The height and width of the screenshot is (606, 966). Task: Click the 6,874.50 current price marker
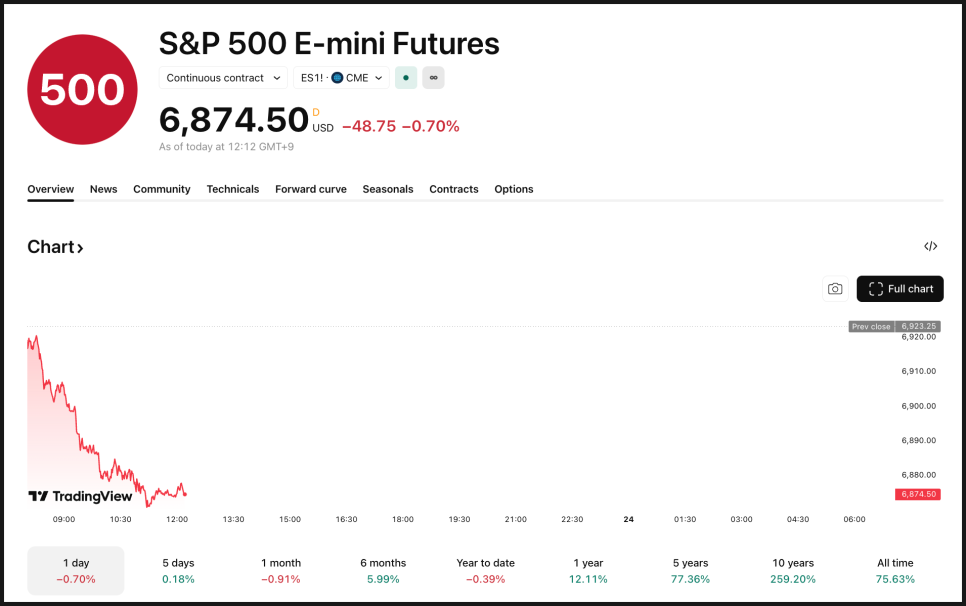(x=918, y=494)
